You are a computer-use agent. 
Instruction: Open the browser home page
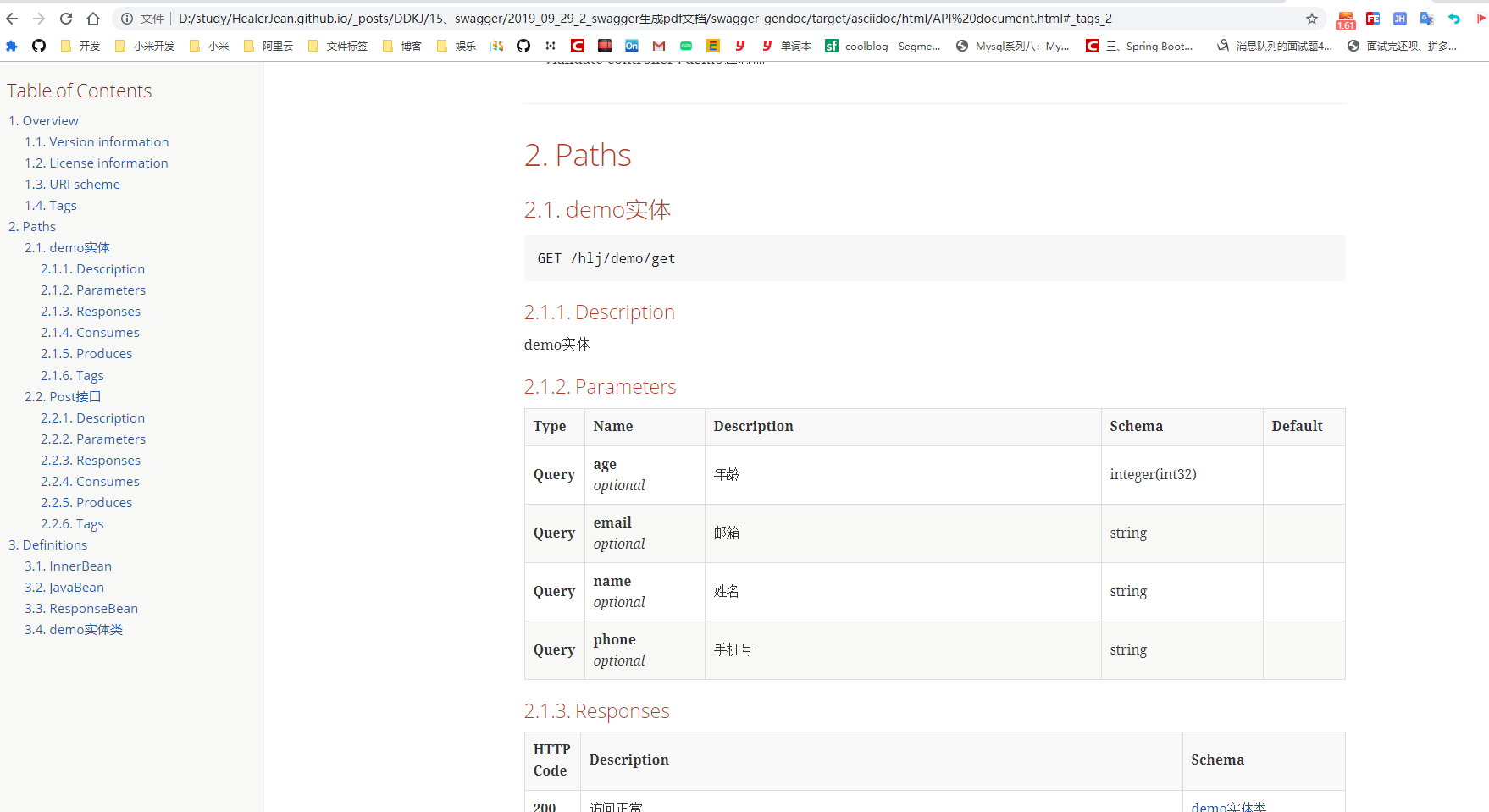[x=93, y=19]
